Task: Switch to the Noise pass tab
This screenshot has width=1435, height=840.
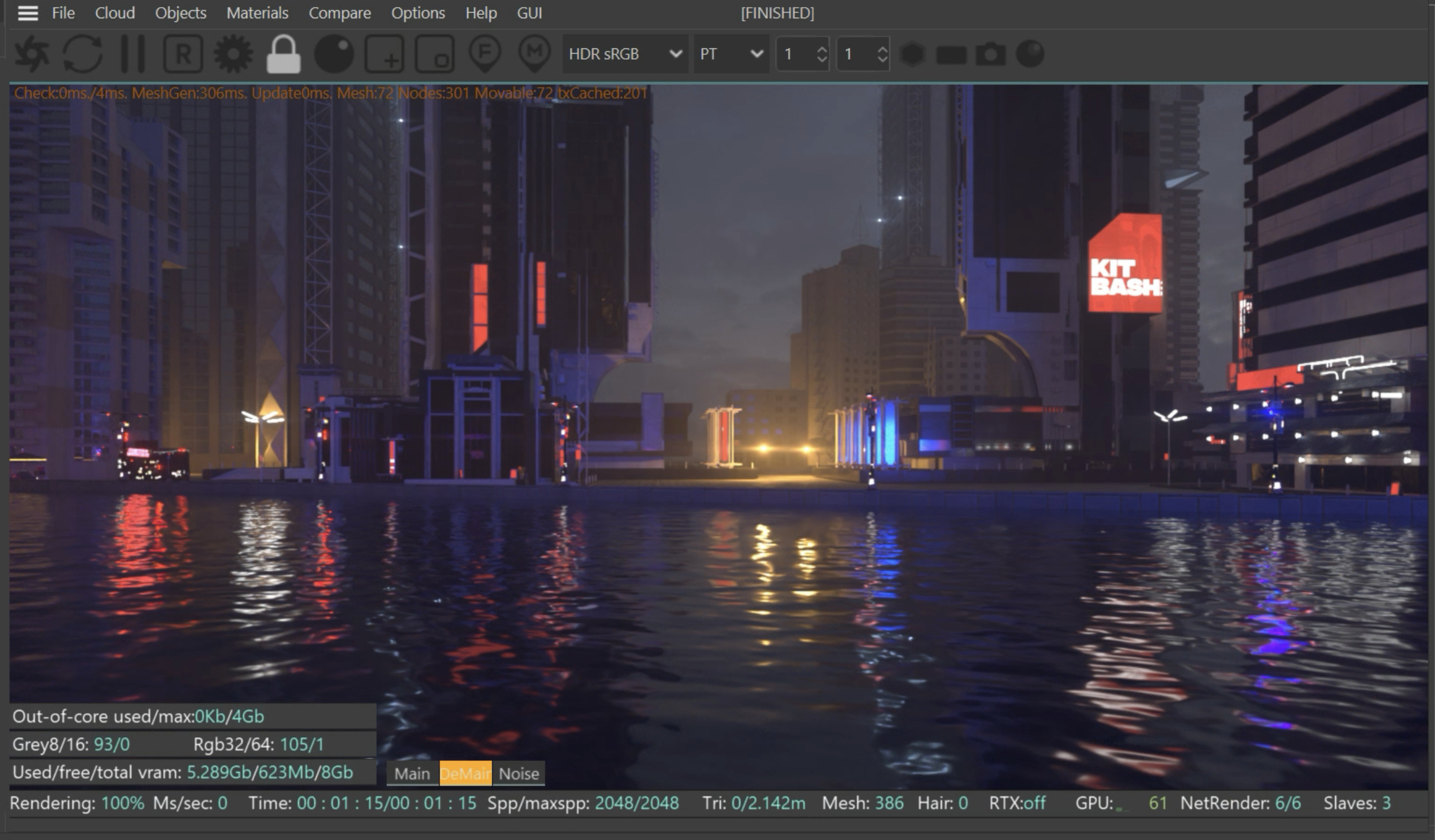Action: [x=519, y=773]
